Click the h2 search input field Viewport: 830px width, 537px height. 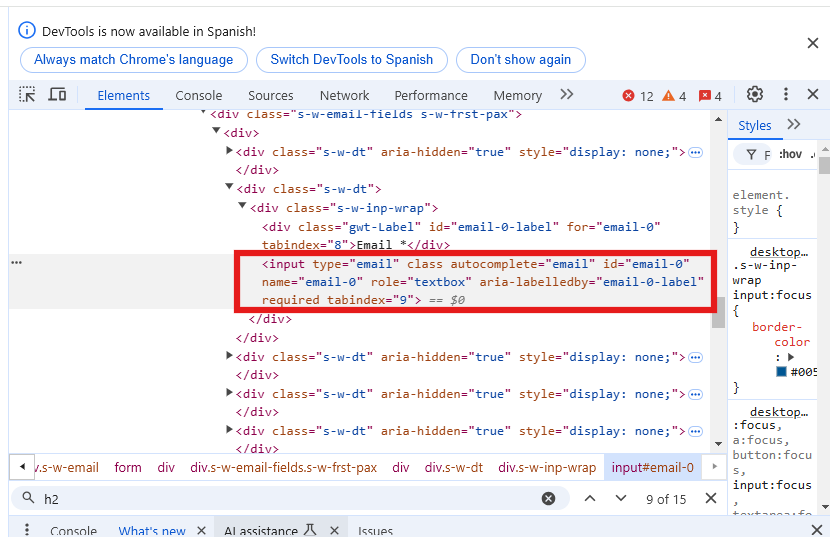(x=290, y=498)
